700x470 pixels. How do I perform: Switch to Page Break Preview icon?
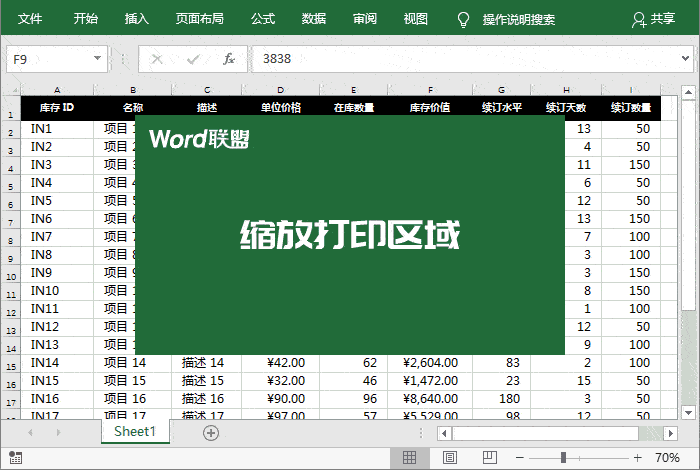click(x=490, y=458)
